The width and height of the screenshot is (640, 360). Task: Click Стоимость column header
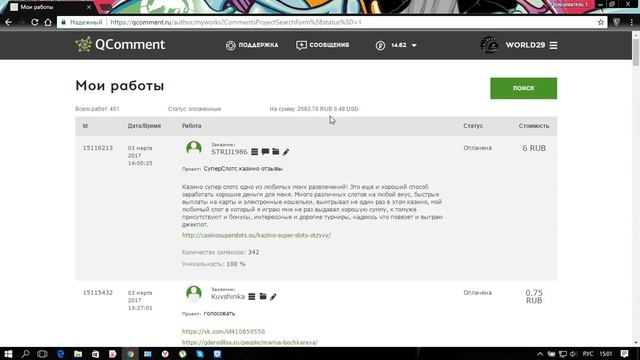pyautogui.click(x=534, y=126)
